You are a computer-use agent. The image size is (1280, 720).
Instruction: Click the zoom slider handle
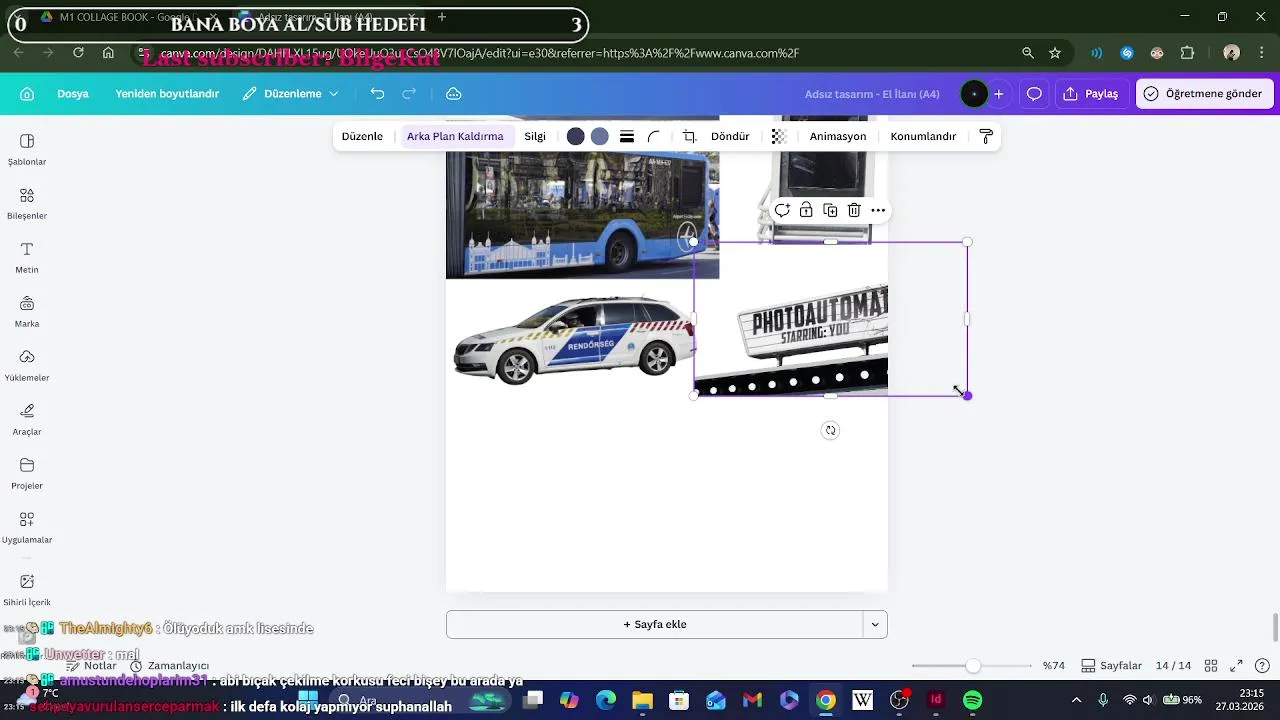(973, 666)
